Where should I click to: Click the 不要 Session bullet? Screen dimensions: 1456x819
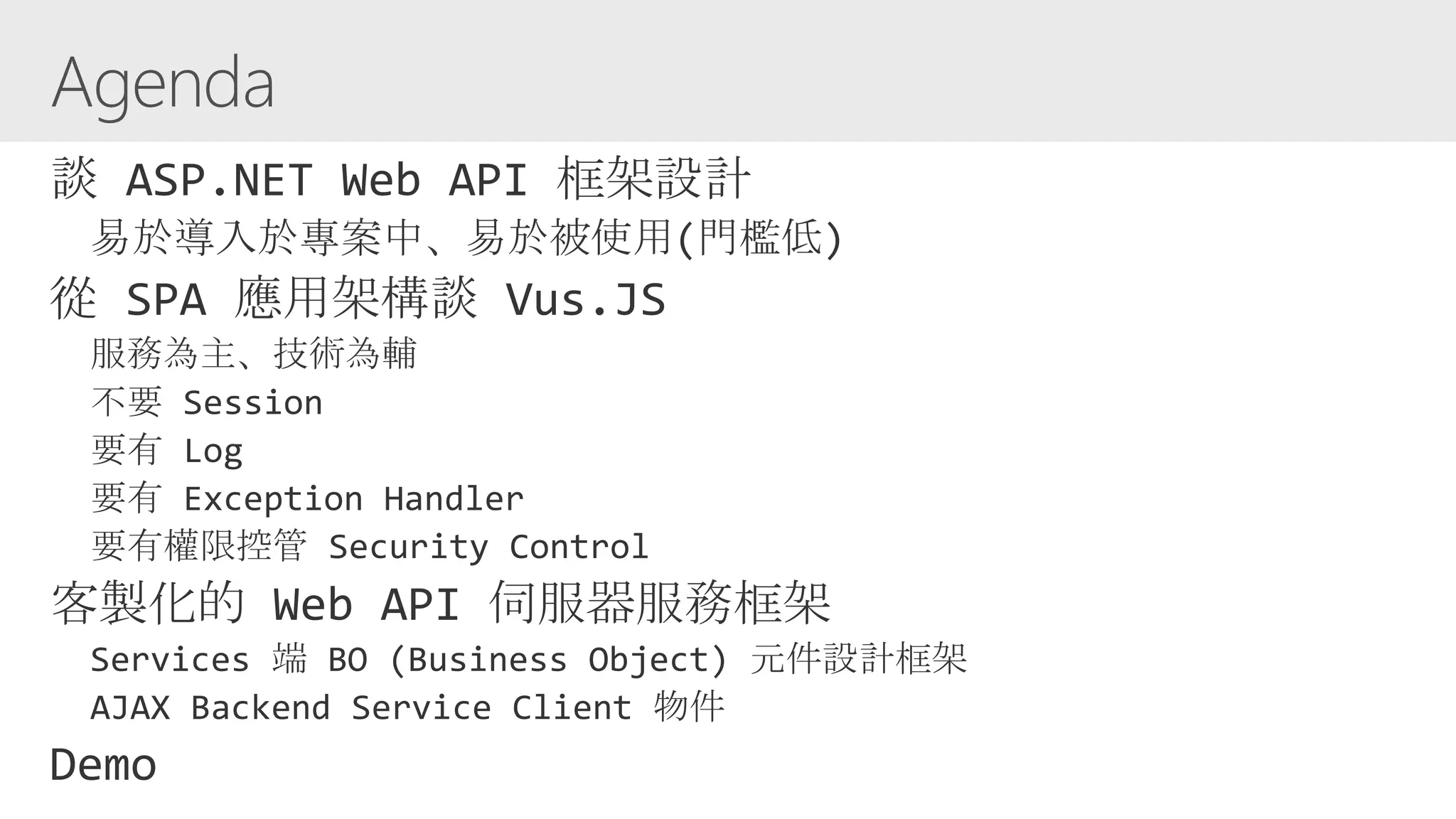pyautogui.click(x=207, y=402)
